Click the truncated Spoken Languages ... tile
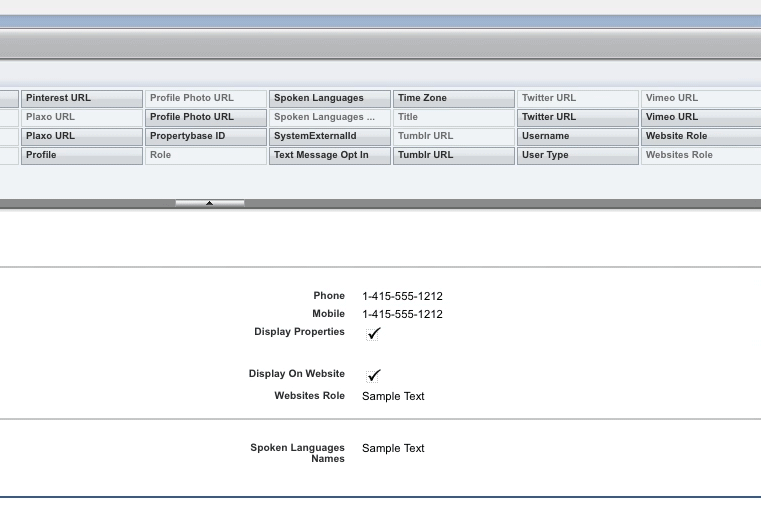The height and width of the screenshot is (517, 761). pyautogui.click(x=330, y=117)
